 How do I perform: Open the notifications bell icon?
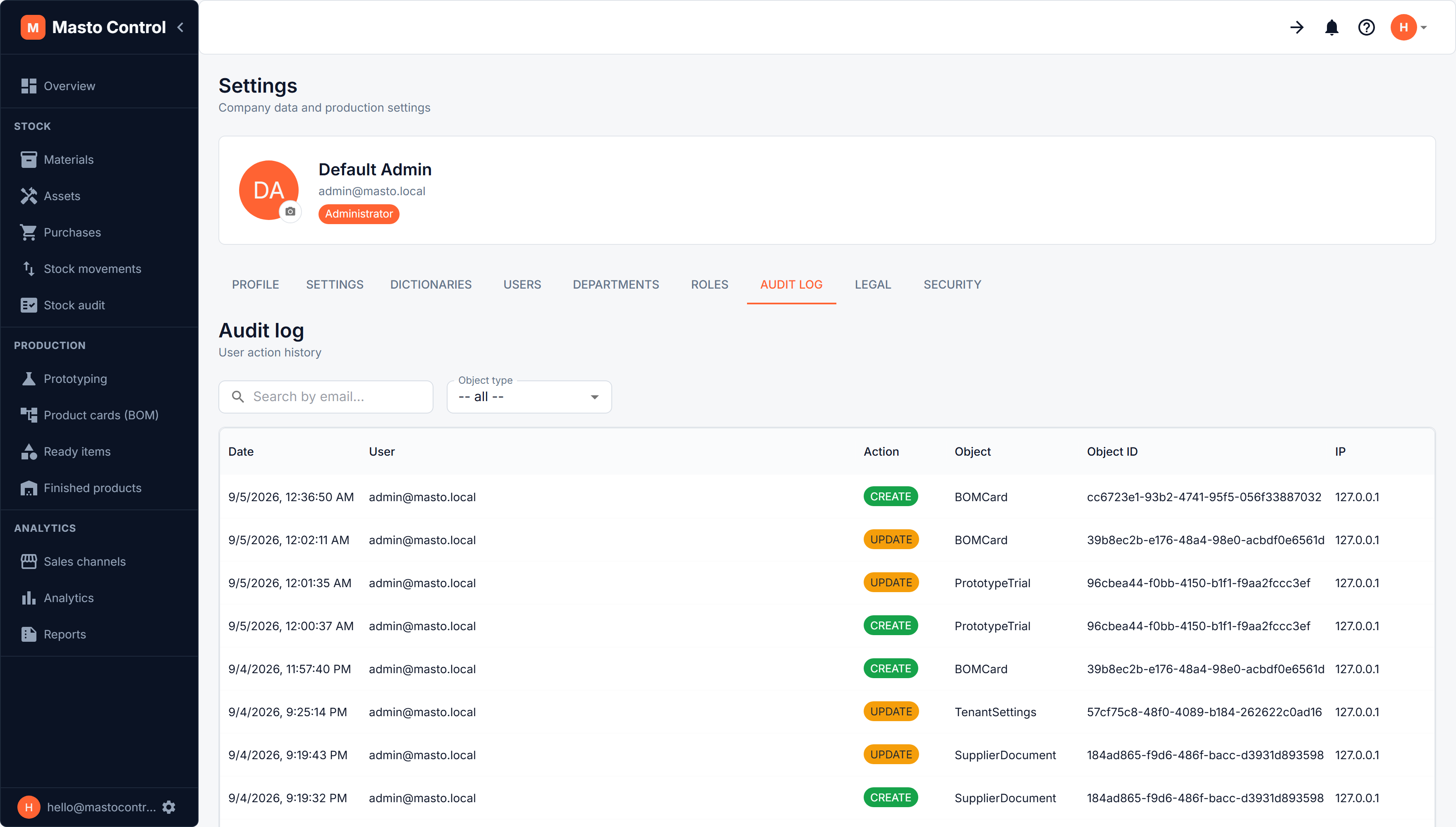tap(1331, 27)
